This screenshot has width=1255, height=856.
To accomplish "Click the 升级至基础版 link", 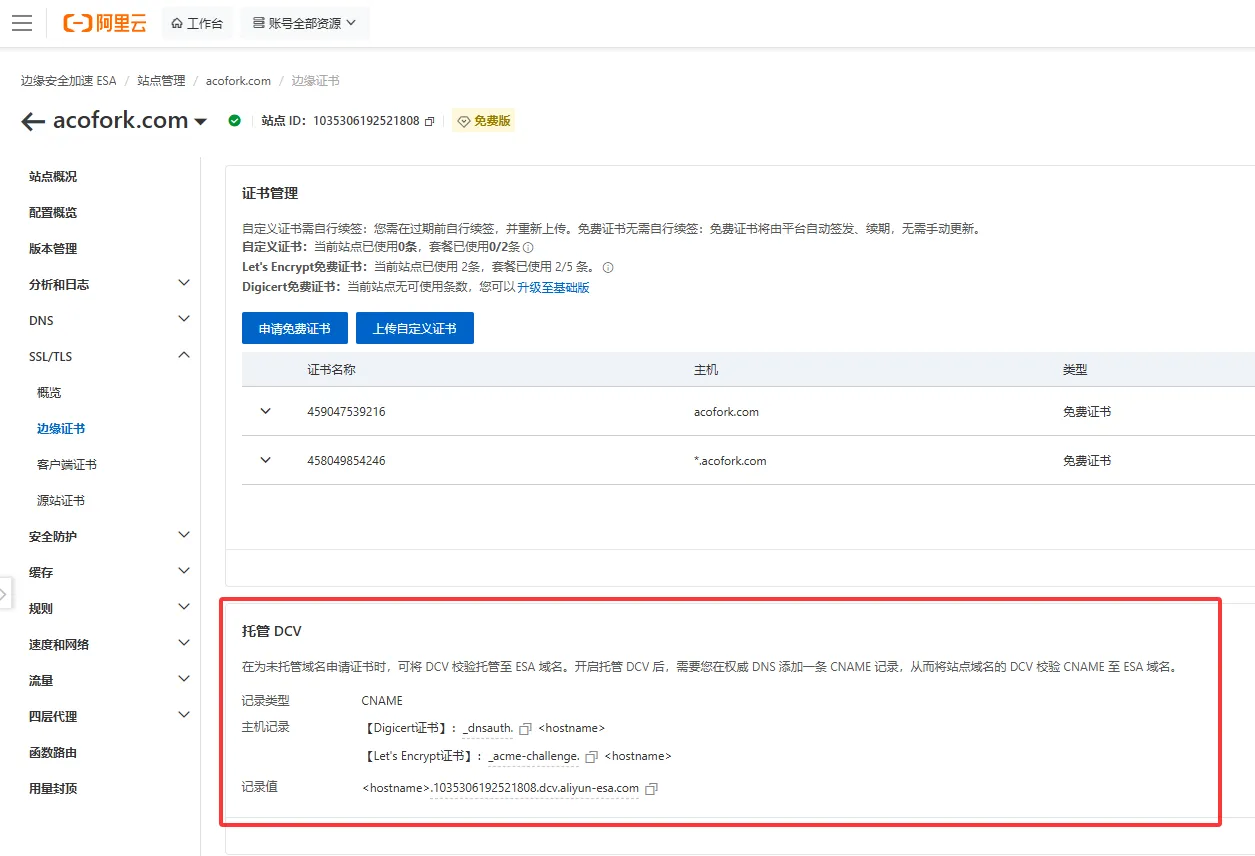I will coord(553,288).
